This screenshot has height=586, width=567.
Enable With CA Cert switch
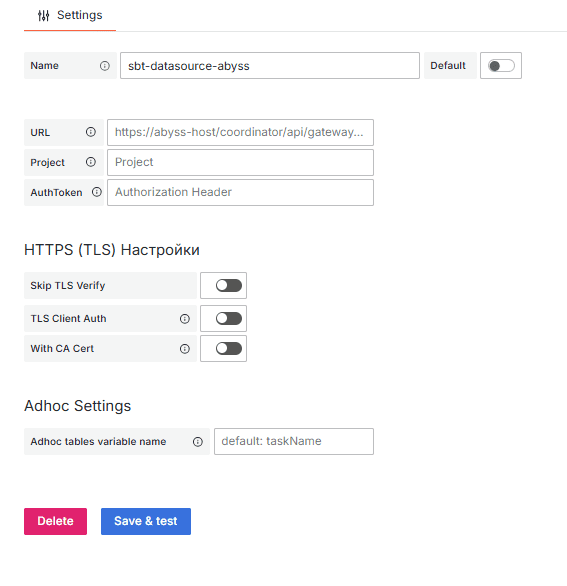click(x=229, y=348)
